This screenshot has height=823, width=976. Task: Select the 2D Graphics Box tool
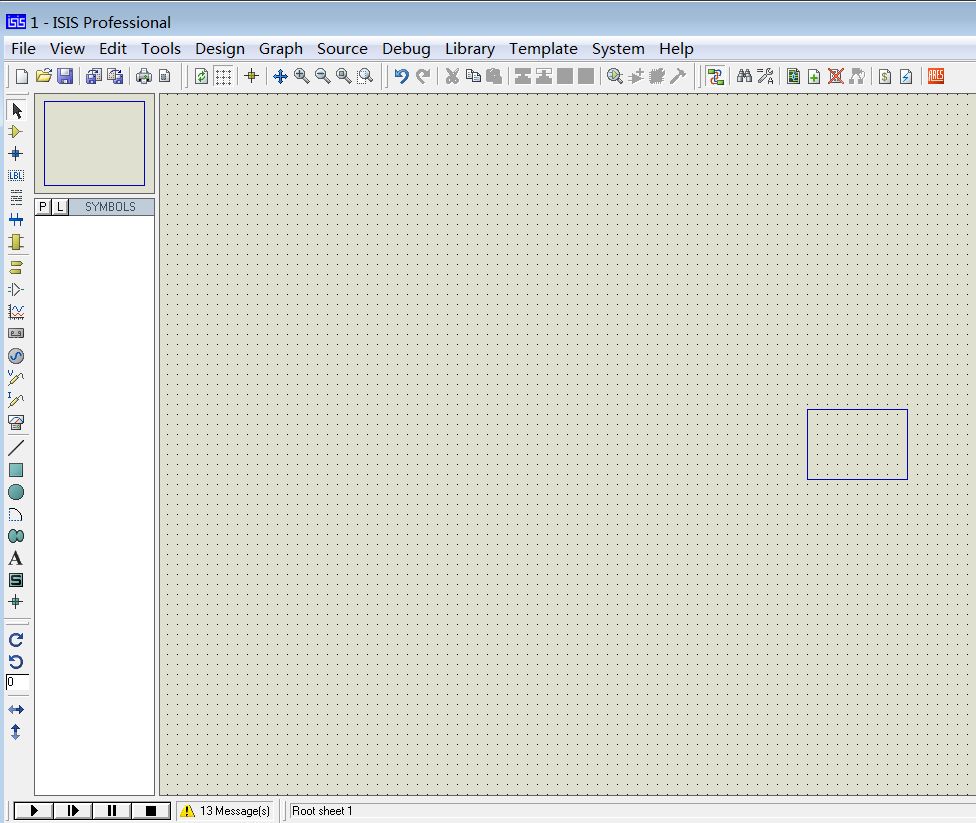[x=16, y=470]
